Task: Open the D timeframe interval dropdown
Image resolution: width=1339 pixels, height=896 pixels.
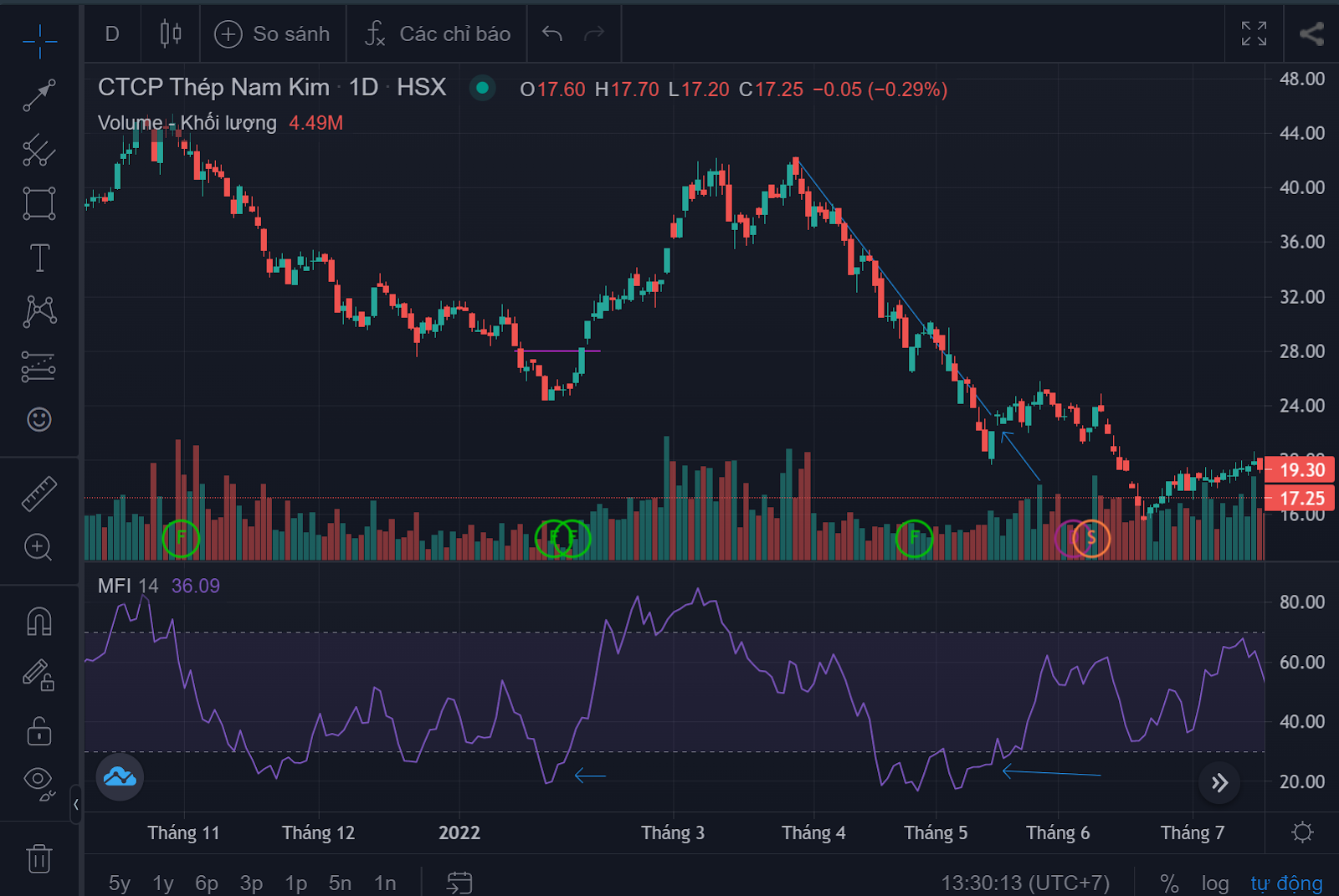Action: [112, 34]
